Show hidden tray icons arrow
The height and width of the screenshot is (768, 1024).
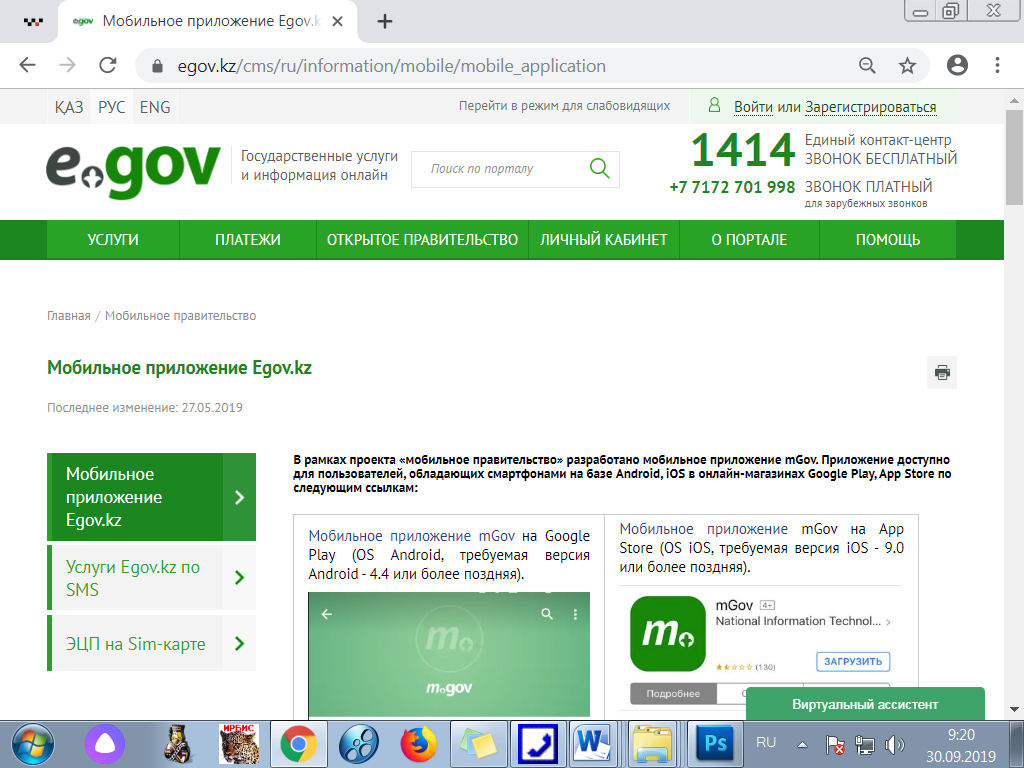[803, 744]
